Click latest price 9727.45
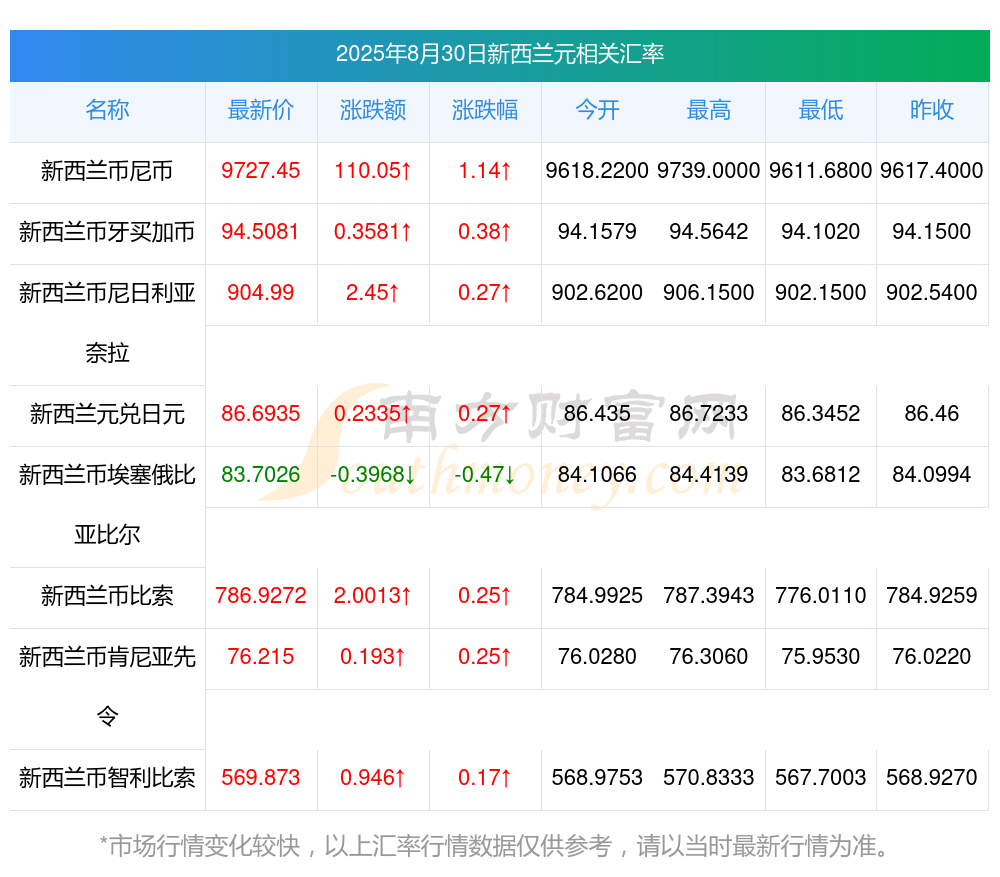Viewport: 1000px width, 877px height. (x=260, y=171)
